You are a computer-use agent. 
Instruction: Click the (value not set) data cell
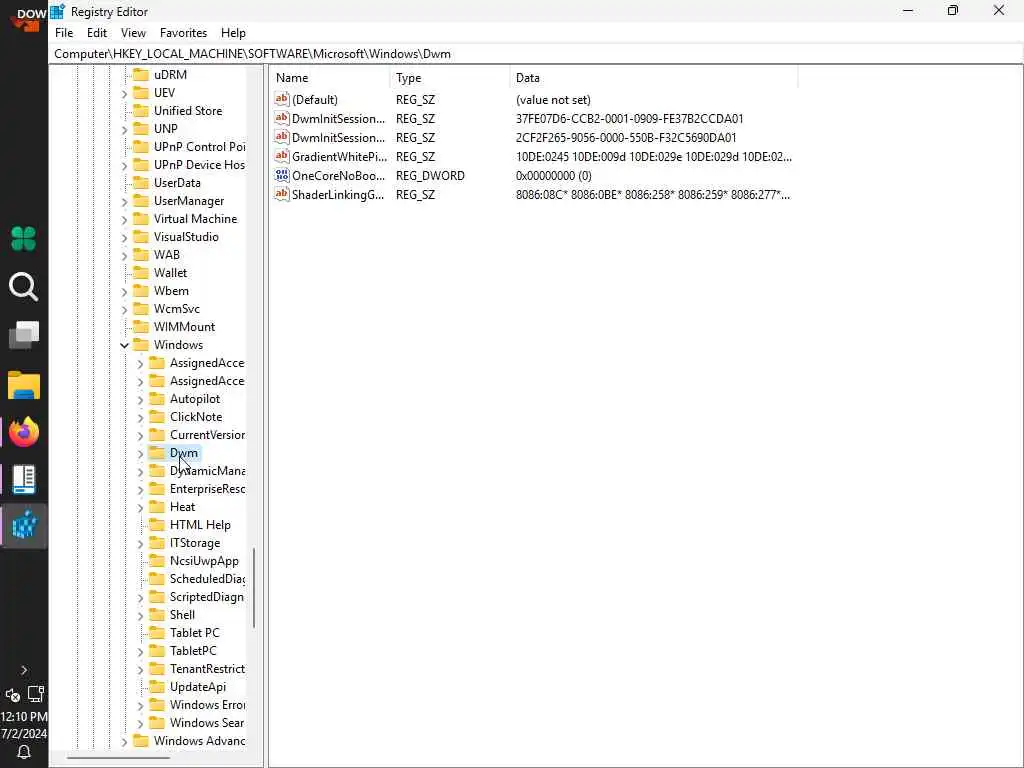[553, 99]
